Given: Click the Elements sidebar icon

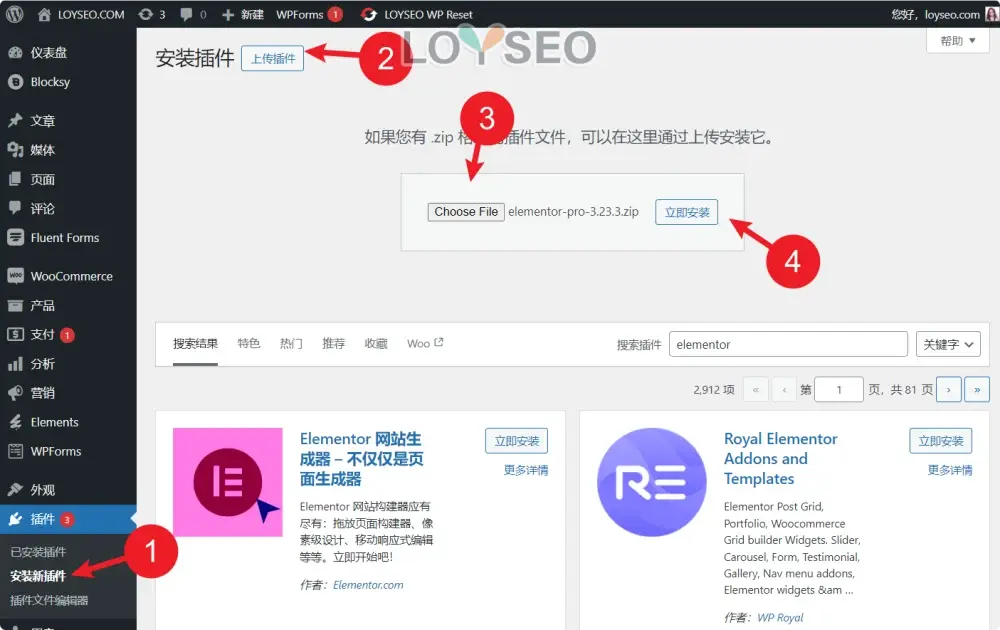Looking at the screenshot, I should pyautogui.click(x=15, y=422).
